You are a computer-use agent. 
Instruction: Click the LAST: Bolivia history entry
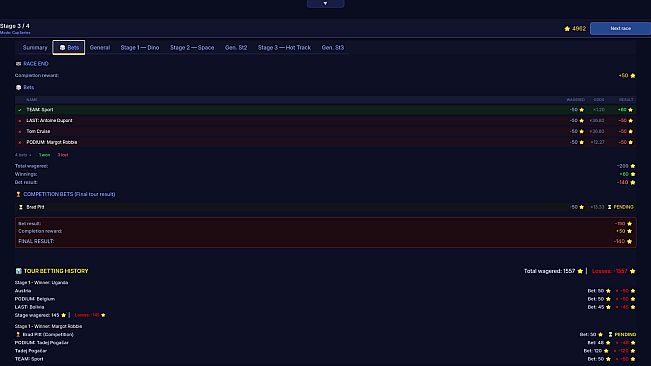point(29,307)
